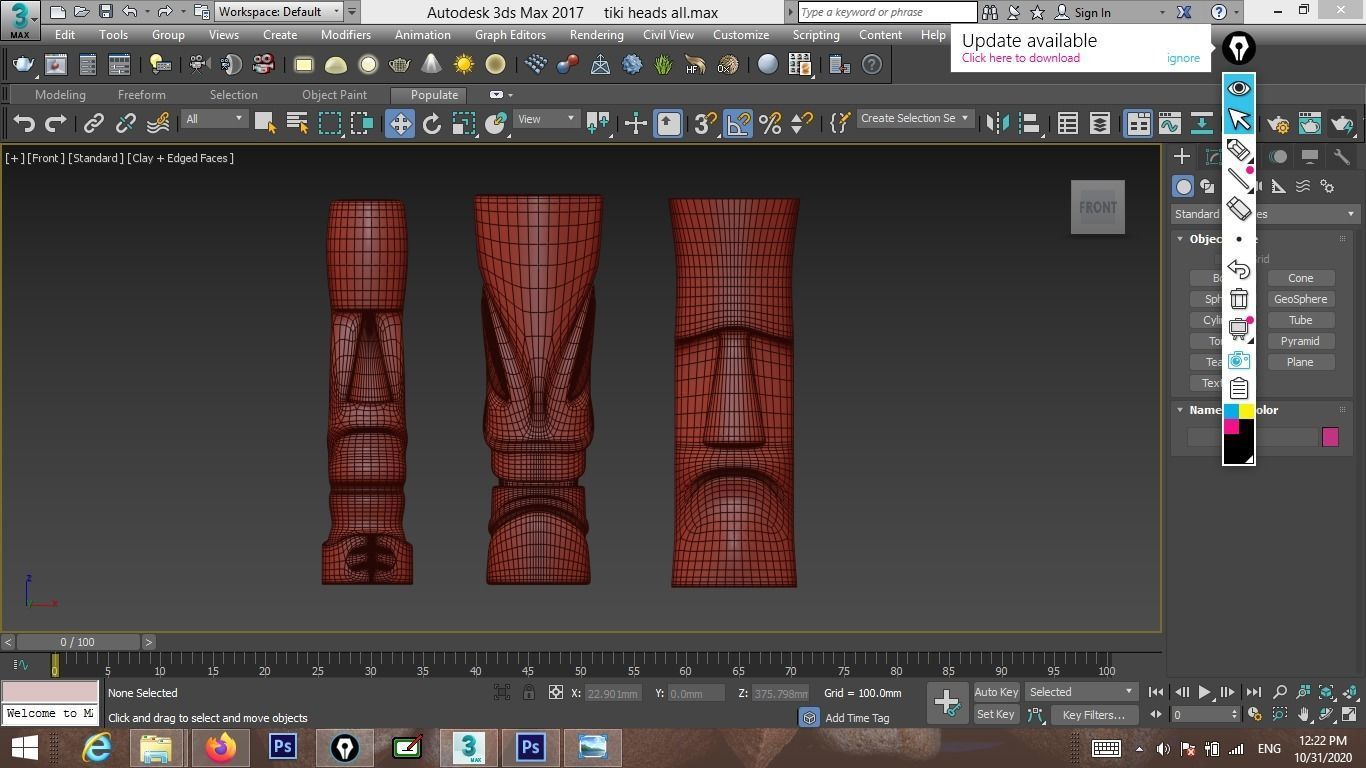
Task: Open the Curve Editor icon
Action: click(1170, 123)
